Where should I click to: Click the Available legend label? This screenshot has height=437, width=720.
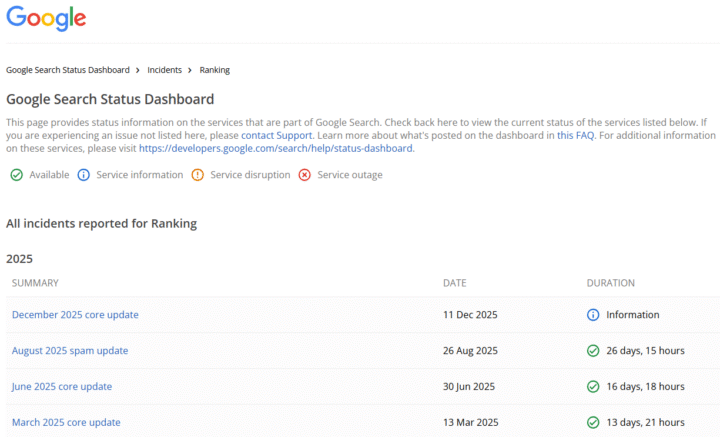click(49, 175)
